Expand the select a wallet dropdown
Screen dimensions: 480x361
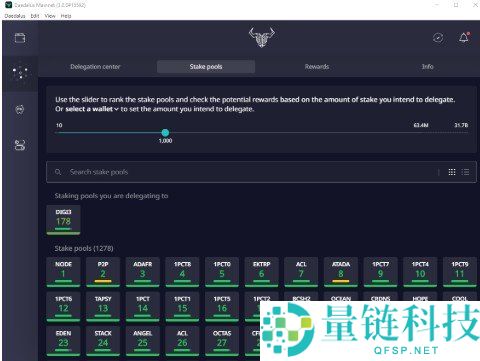[x=92, y=109]
